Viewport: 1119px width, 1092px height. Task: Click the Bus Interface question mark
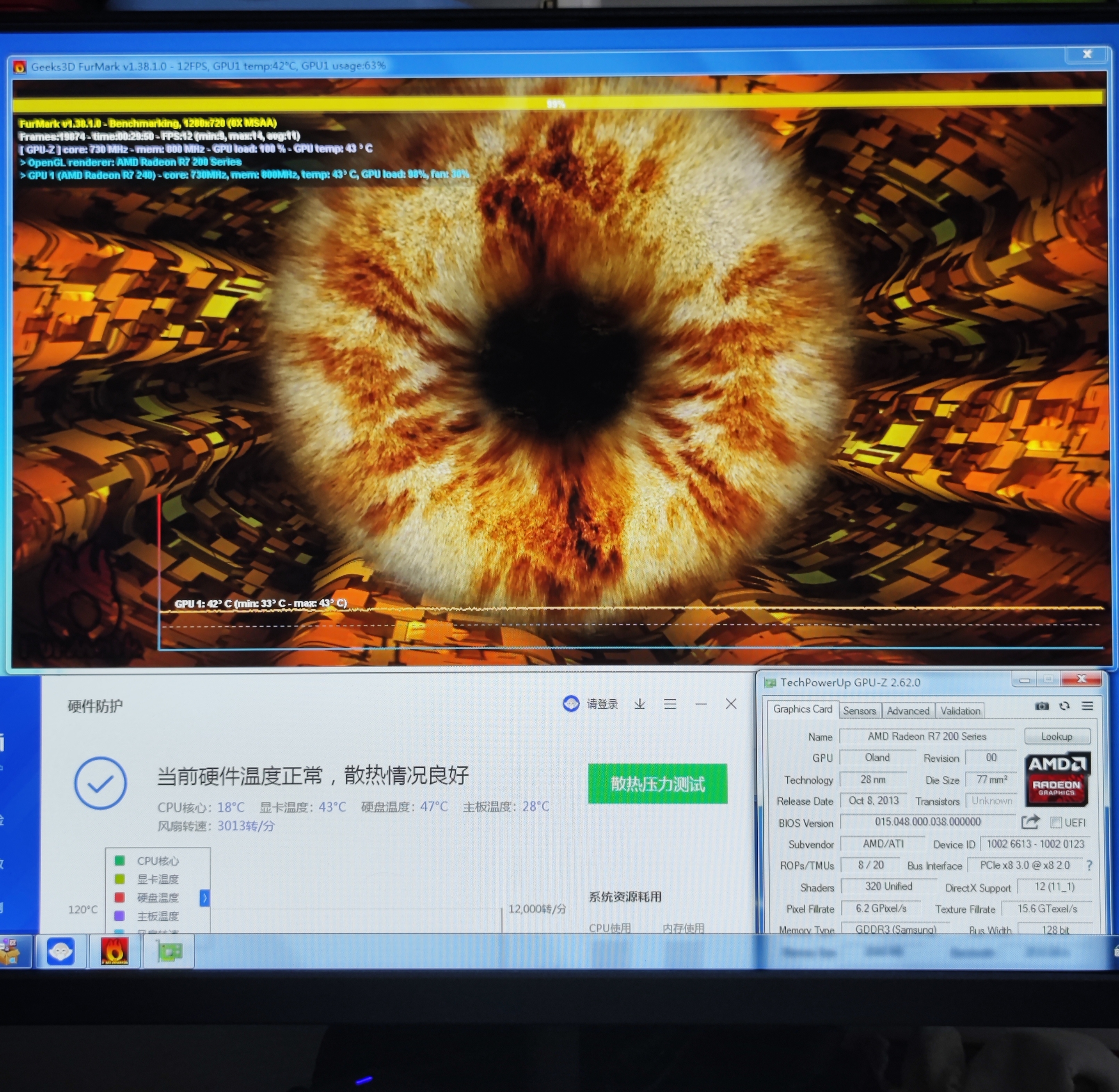1089,865
